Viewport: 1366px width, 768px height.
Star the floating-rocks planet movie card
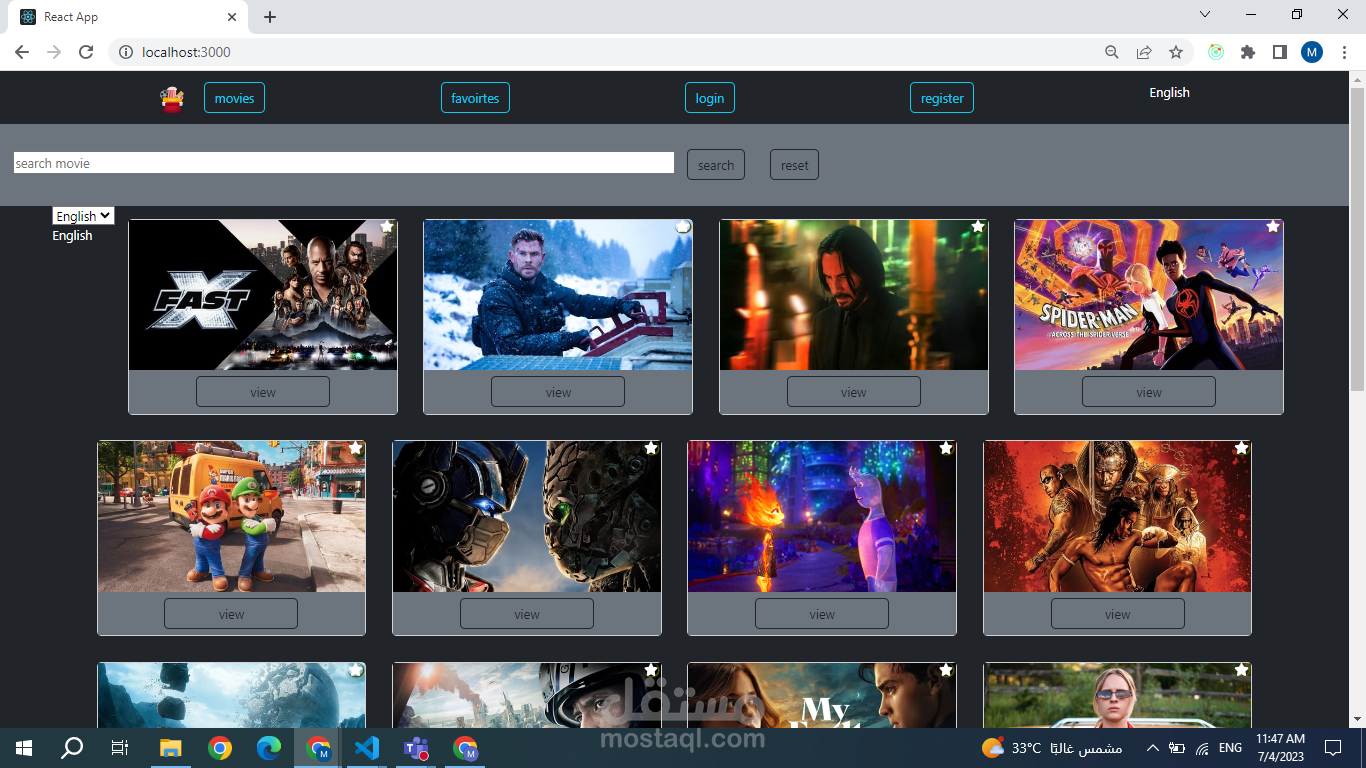click(x=355, y=670)
